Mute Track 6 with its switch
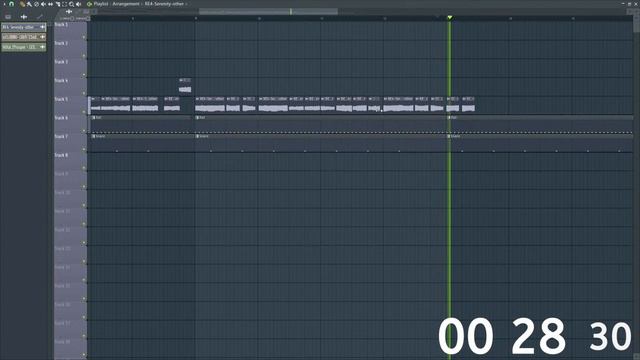 (84, 131)
